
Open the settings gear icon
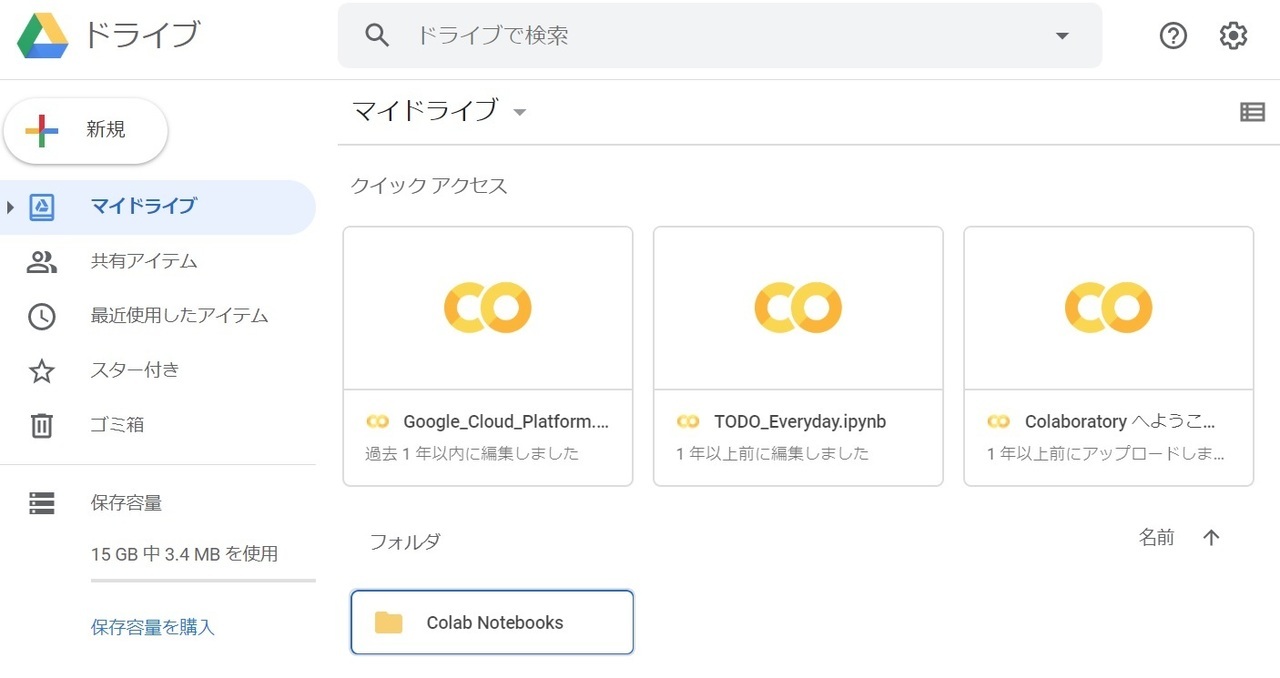[x=1234, y=36]
